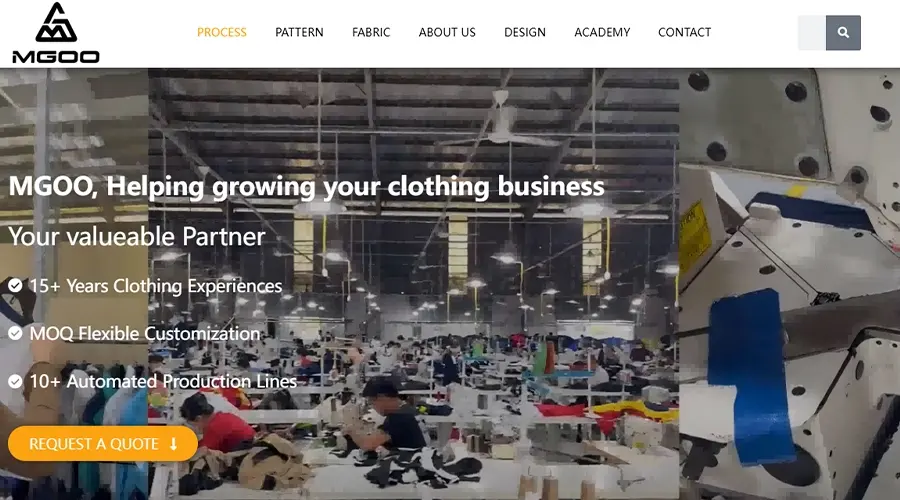Click the MGOO Helping growing your clothing business headline
This screenshot has width=900, height=500.
point(307,187)
